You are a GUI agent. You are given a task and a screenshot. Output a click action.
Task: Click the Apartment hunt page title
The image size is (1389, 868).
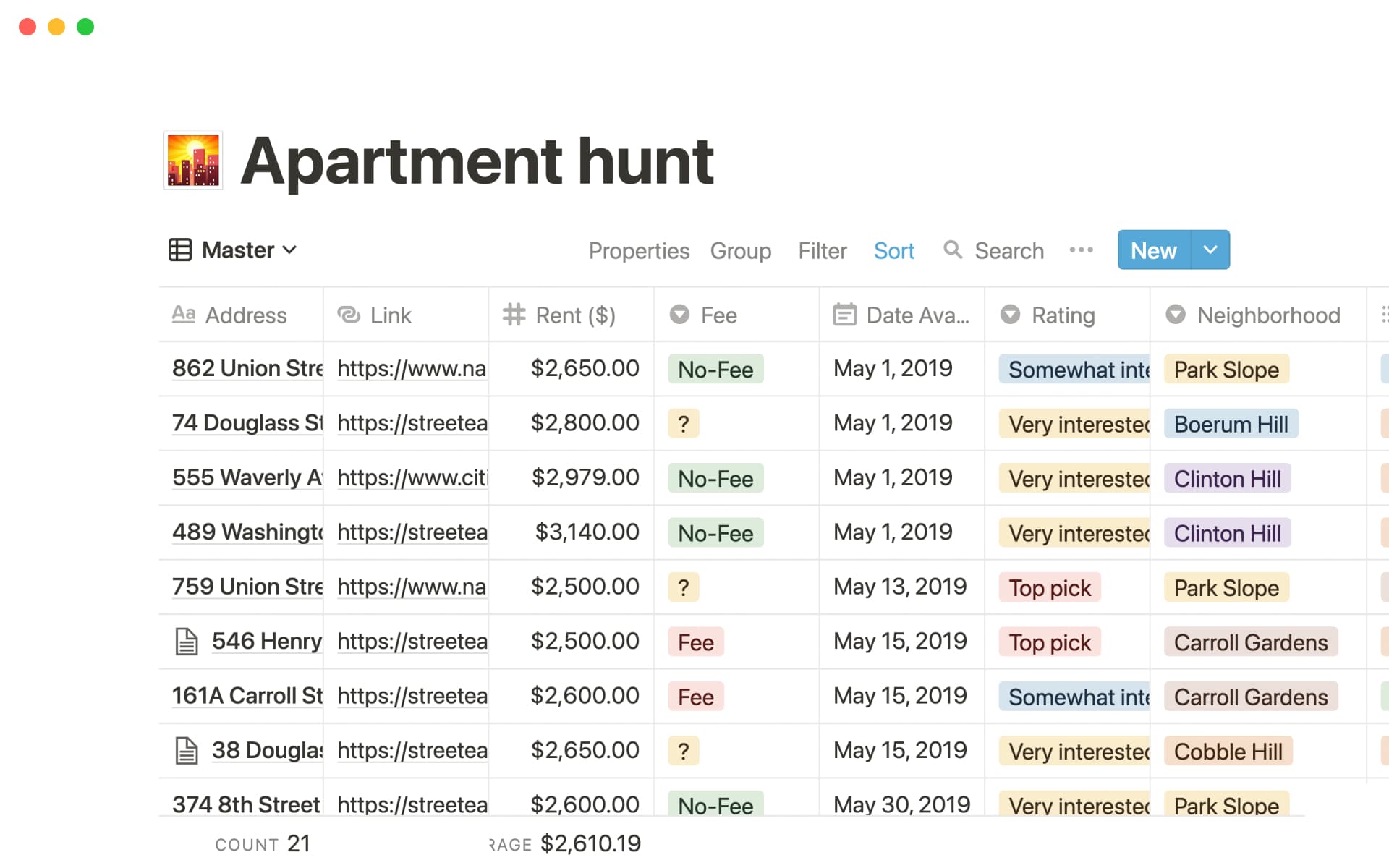(478, 161)
